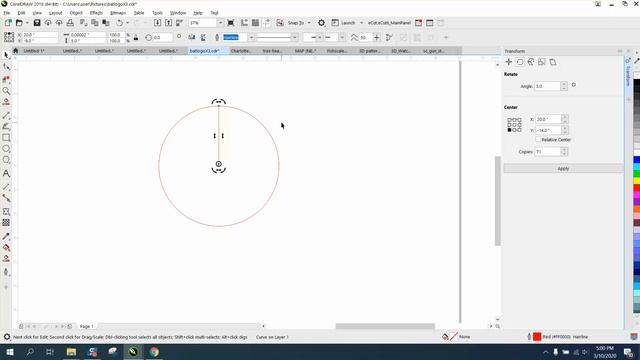Click the Copies input field

[547, 151]
